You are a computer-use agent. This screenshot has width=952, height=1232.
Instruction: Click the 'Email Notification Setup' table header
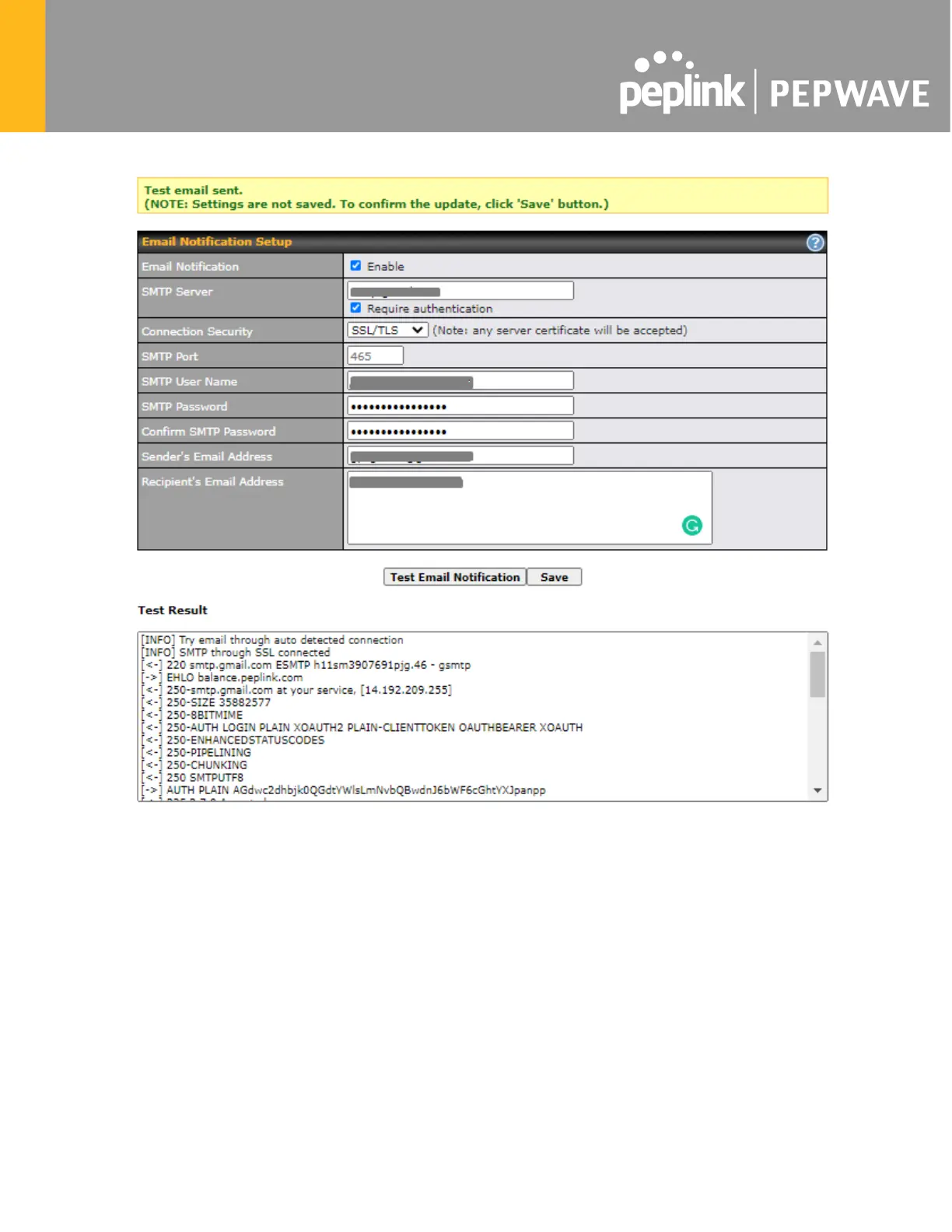(x=482, y=242)
